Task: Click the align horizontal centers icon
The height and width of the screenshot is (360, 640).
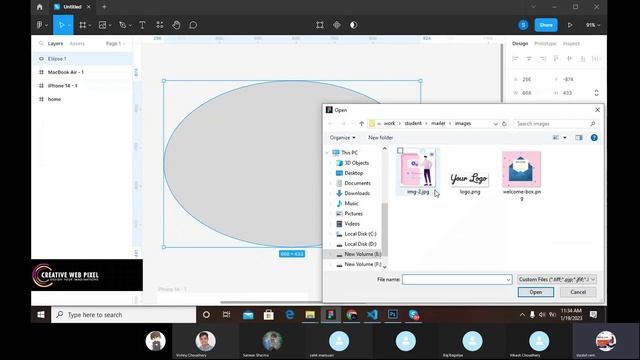Action: (529, 59)
